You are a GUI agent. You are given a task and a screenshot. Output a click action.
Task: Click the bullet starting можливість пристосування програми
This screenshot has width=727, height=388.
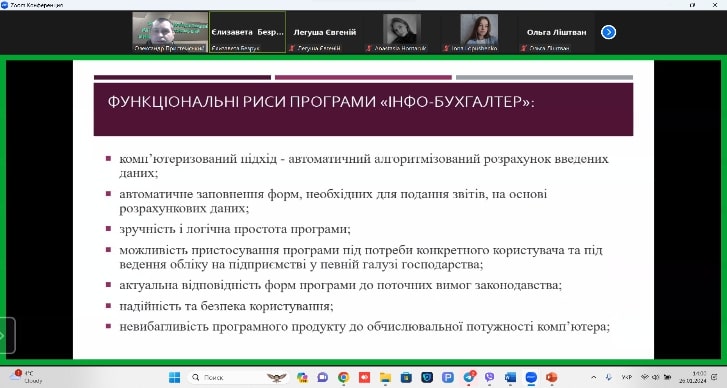pos(361,257)
